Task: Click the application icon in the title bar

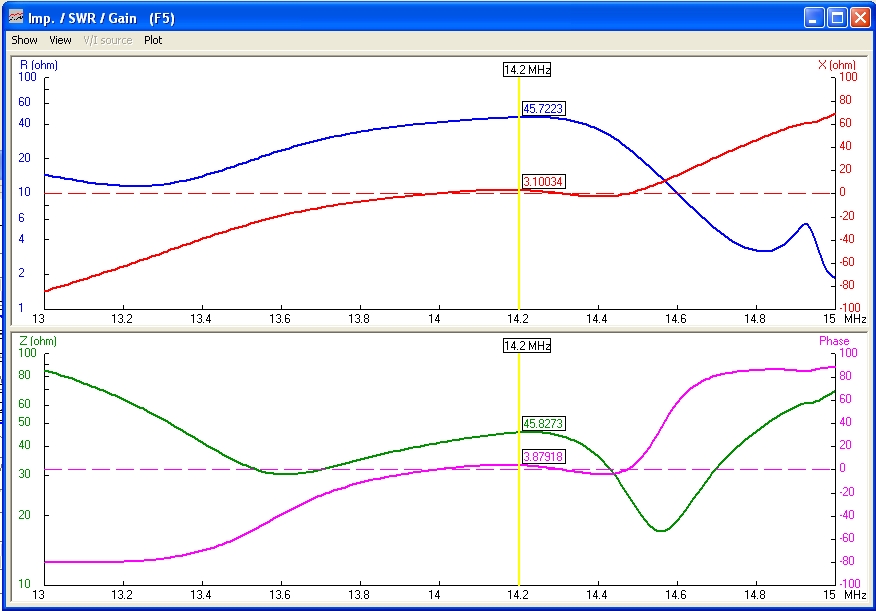Action: [x=16, y=18]
